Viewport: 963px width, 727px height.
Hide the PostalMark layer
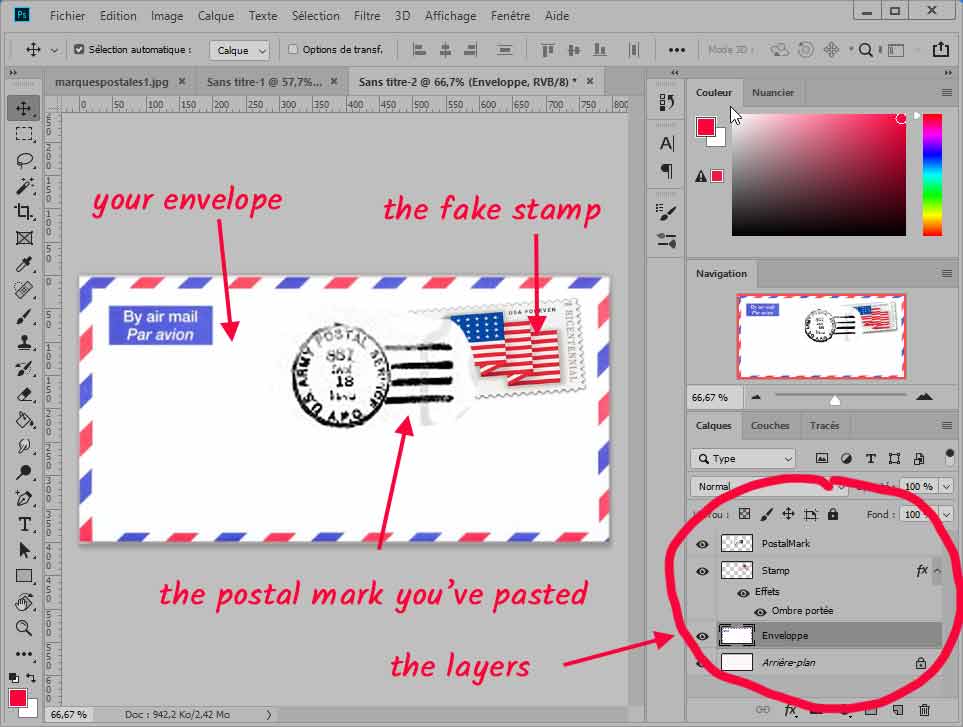pos(703,544)
